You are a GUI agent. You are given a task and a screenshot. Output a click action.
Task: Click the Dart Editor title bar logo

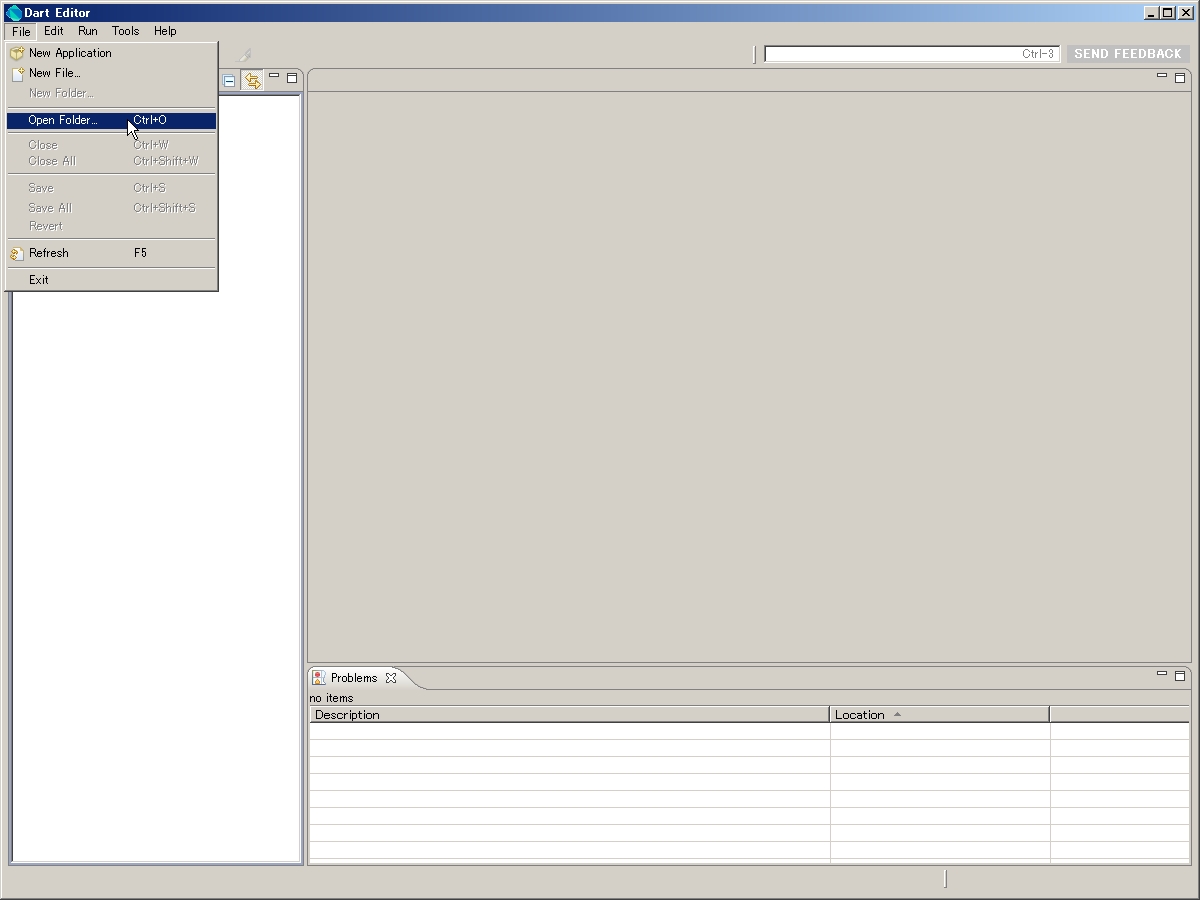14,13
